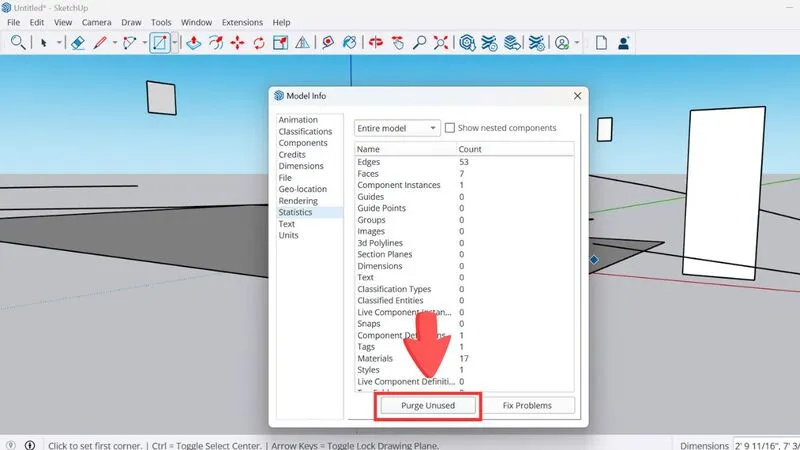Choose the Offset tool
The height and width of the screenshot is (450, 800).
click(x=216, y=43)
